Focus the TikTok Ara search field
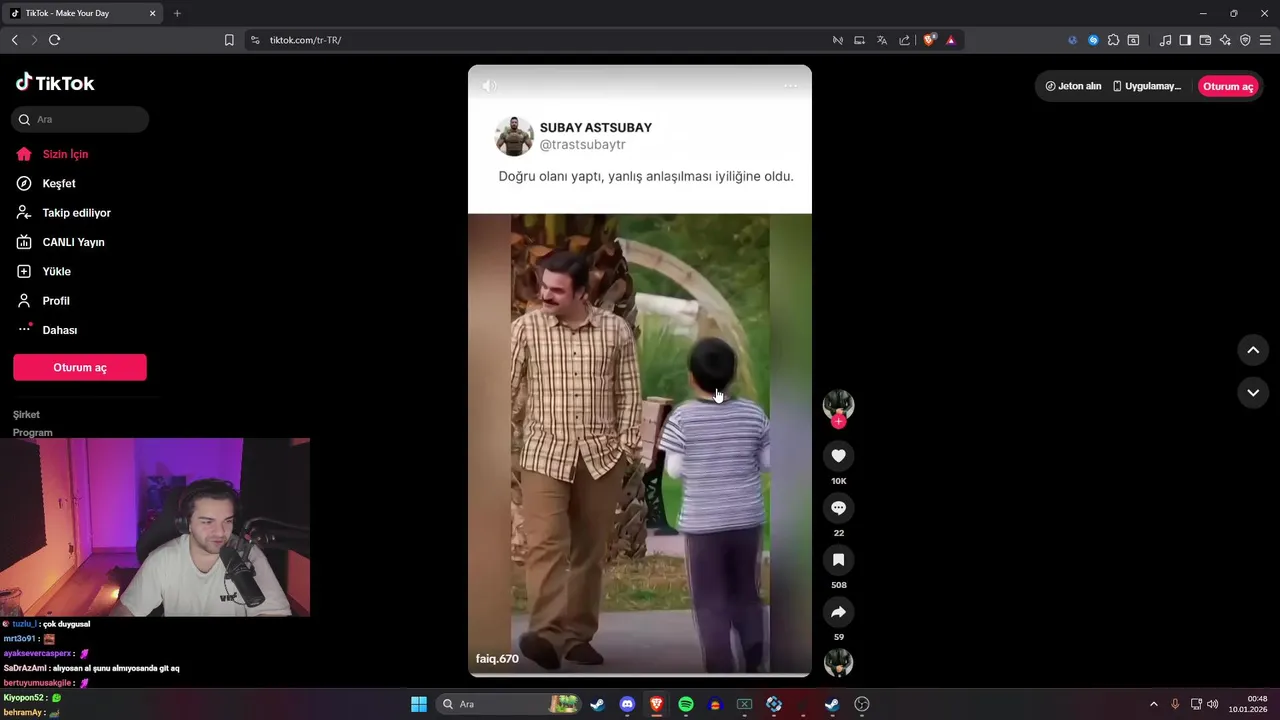The height and width of the screenshot is (720, 1280). click(80, 119)
